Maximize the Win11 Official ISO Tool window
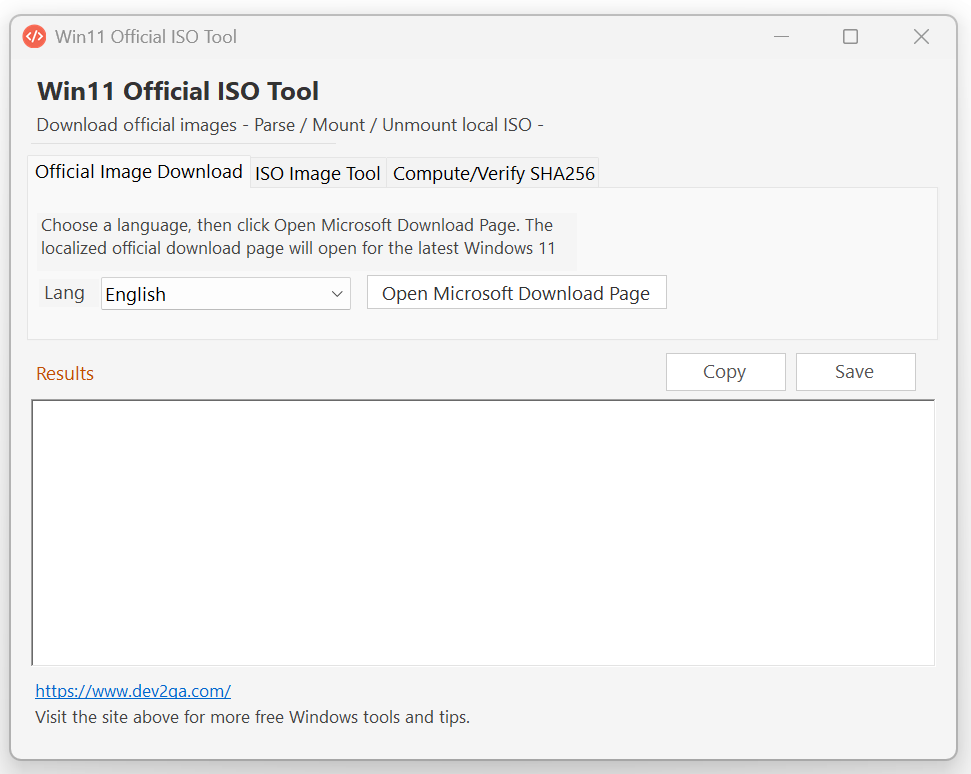Image resolution: width=971 pixels, height=774 pixels. (851, 37)
